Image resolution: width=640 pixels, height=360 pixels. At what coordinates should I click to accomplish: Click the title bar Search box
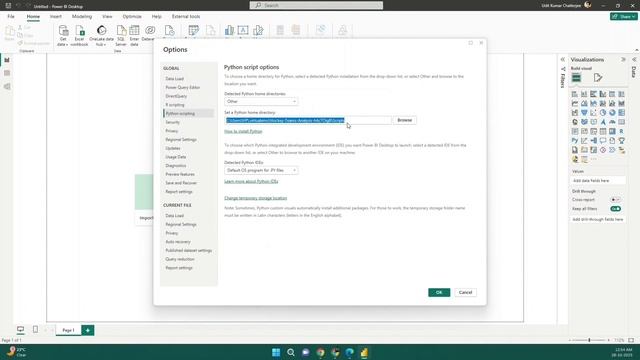(x=316, y=5)
